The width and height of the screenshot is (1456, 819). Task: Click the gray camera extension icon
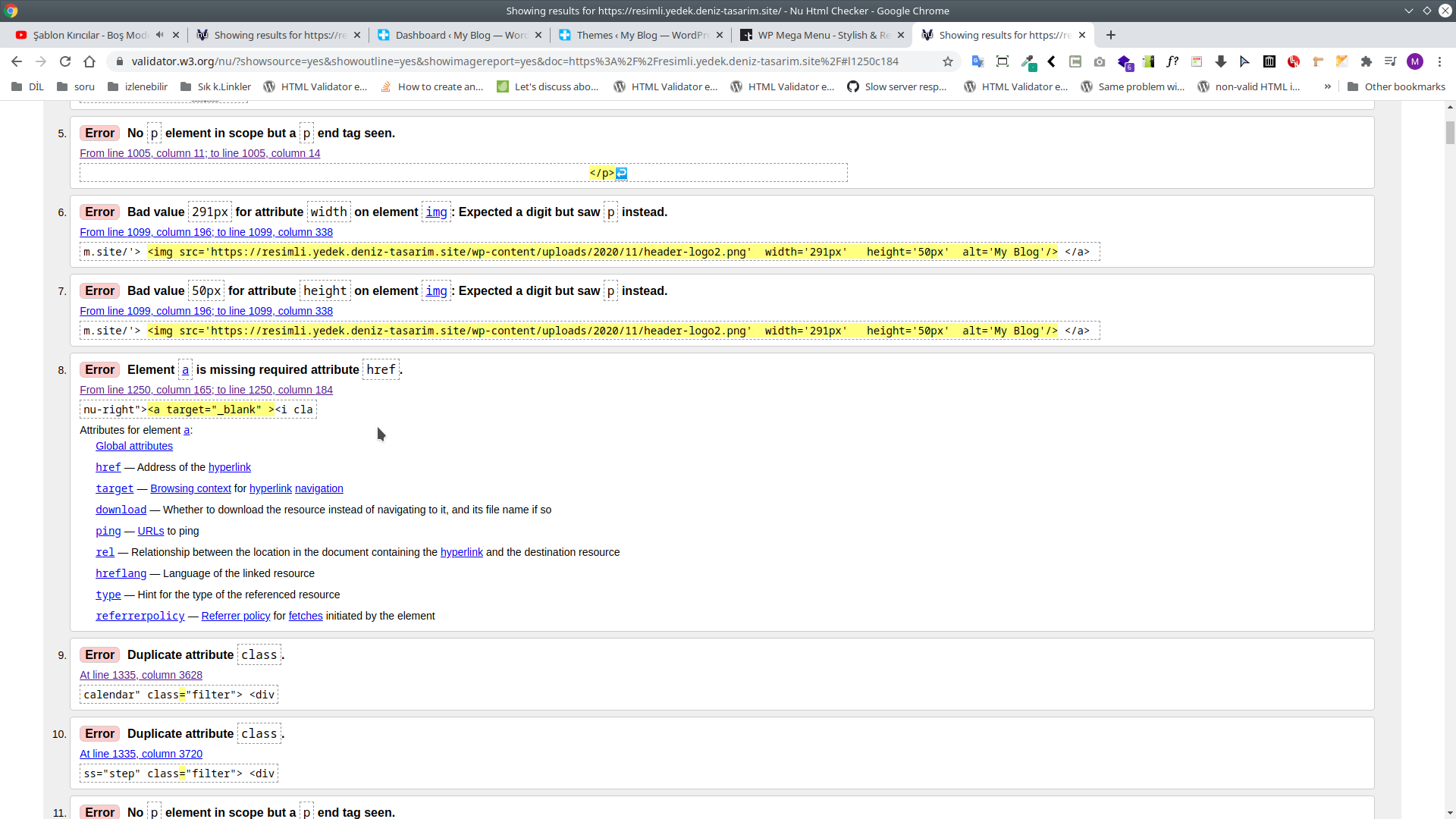coord(1100,61)
